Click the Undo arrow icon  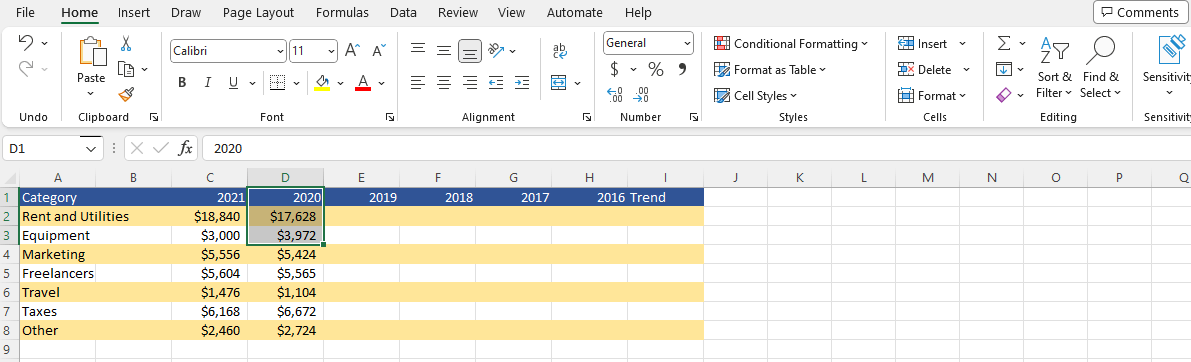25,42
